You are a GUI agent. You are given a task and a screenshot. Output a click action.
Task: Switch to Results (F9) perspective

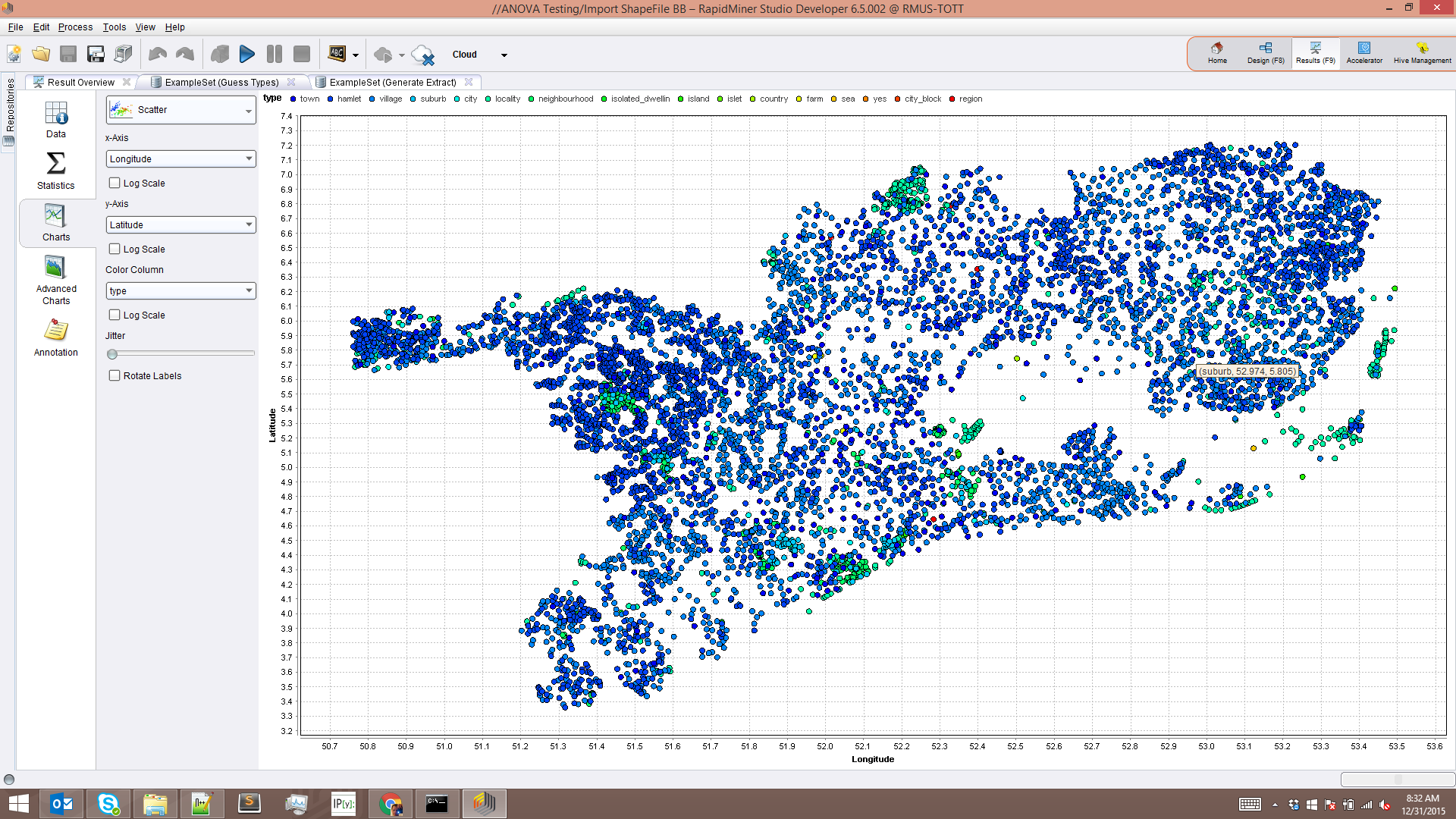[1315, 53]
